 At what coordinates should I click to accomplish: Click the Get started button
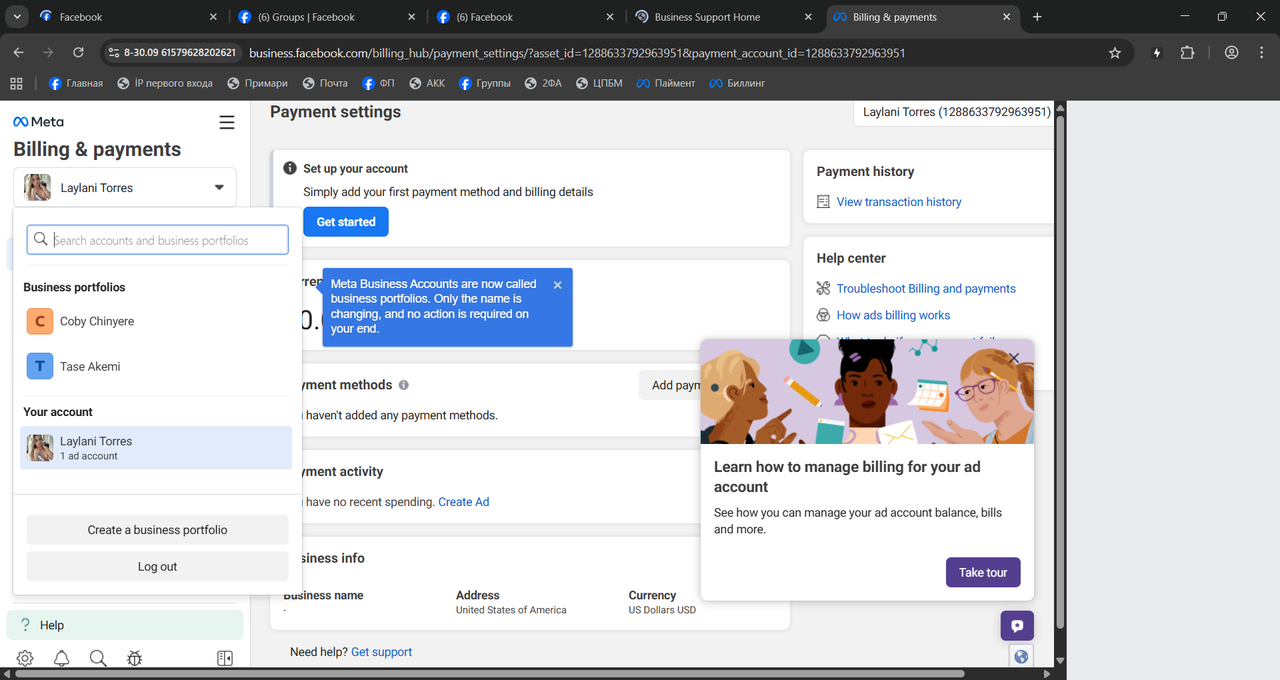coord(346,222)
